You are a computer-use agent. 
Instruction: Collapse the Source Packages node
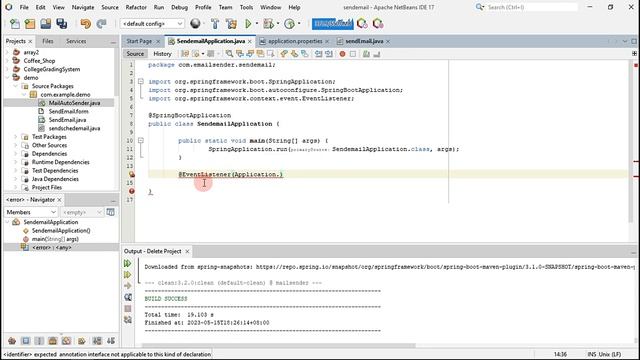click(x=16, y=86)
